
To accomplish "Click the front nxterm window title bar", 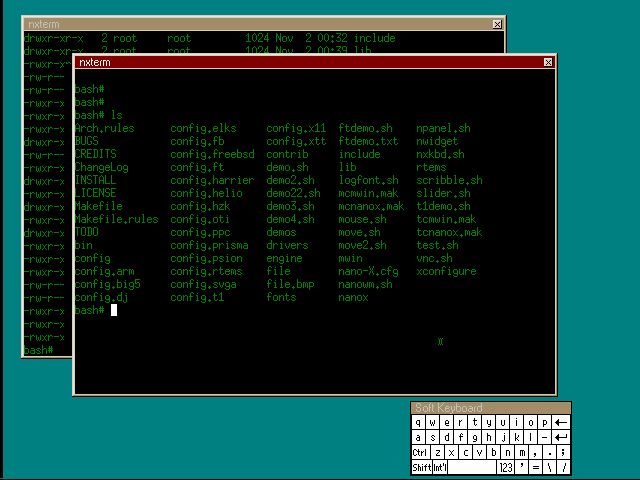I will coord(300,62).
